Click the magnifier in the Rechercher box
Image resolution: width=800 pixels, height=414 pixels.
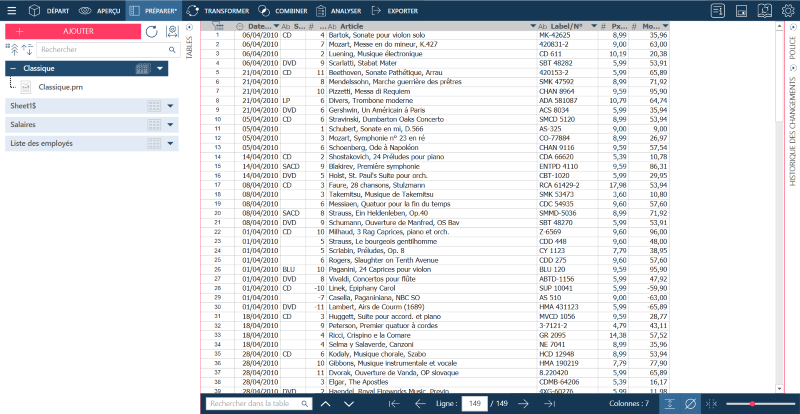tap(172, 50)
